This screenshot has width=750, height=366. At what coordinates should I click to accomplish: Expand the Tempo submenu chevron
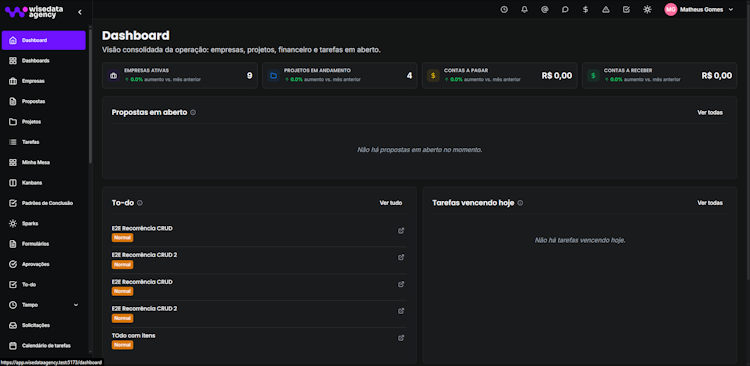click(x=76, y=305)
